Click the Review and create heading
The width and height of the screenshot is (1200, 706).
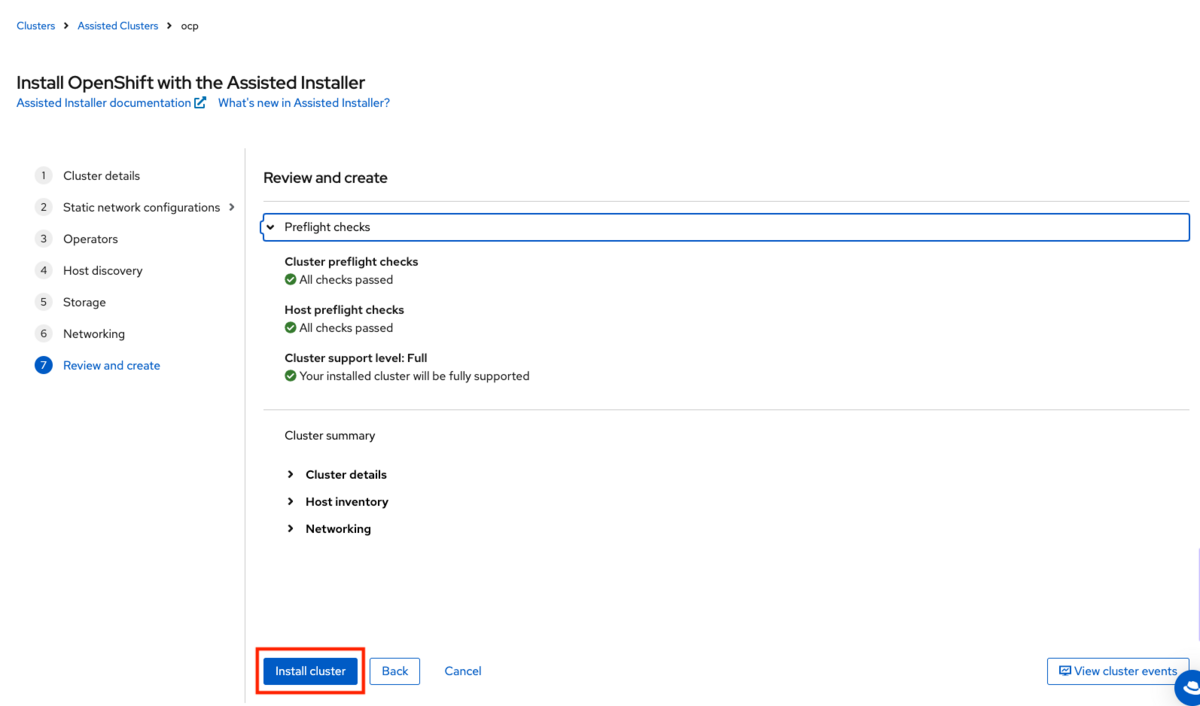325,178
